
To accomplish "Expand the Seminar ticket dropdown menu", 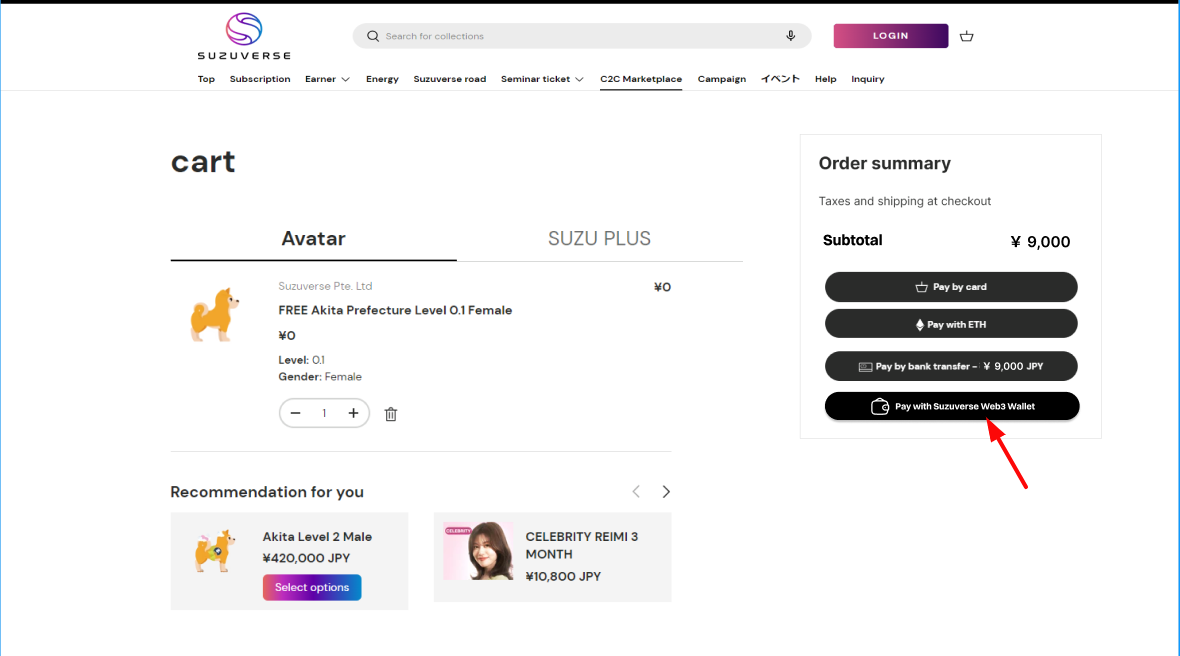I will click(x=542, y=79).
